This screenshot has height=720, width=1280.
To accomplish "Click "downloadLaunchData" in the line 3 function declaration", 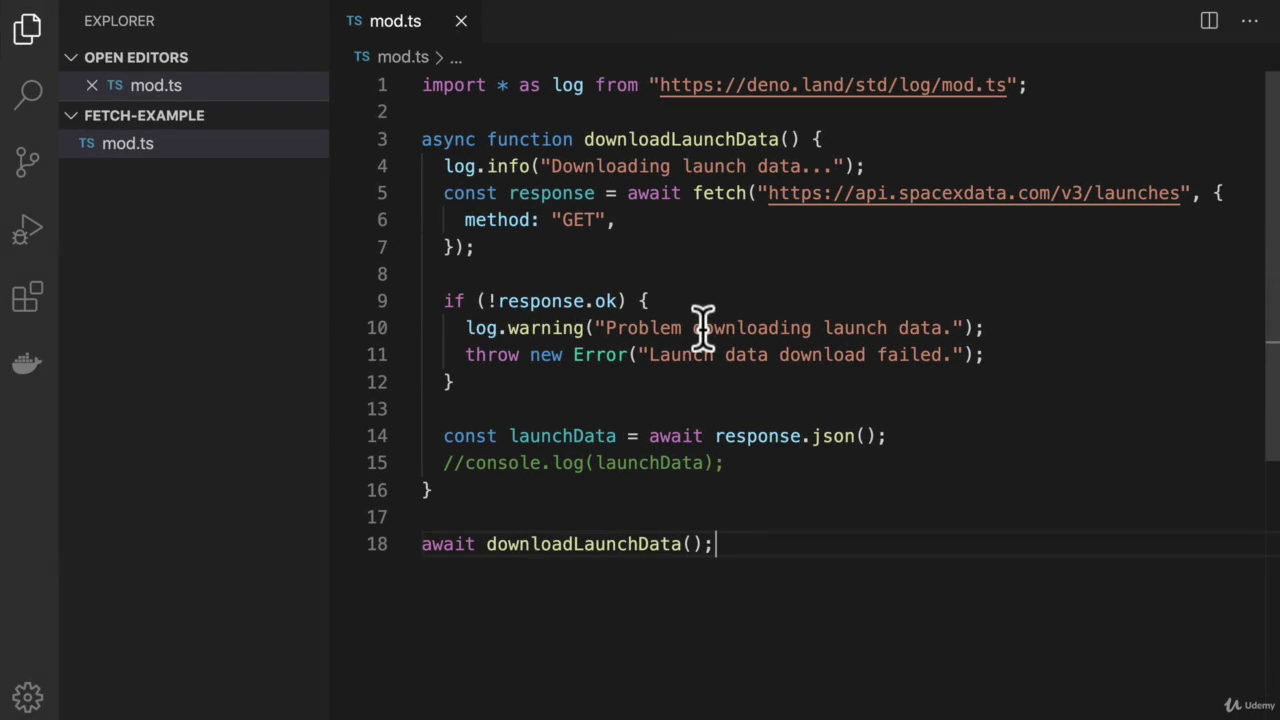I will pos(681,139).
